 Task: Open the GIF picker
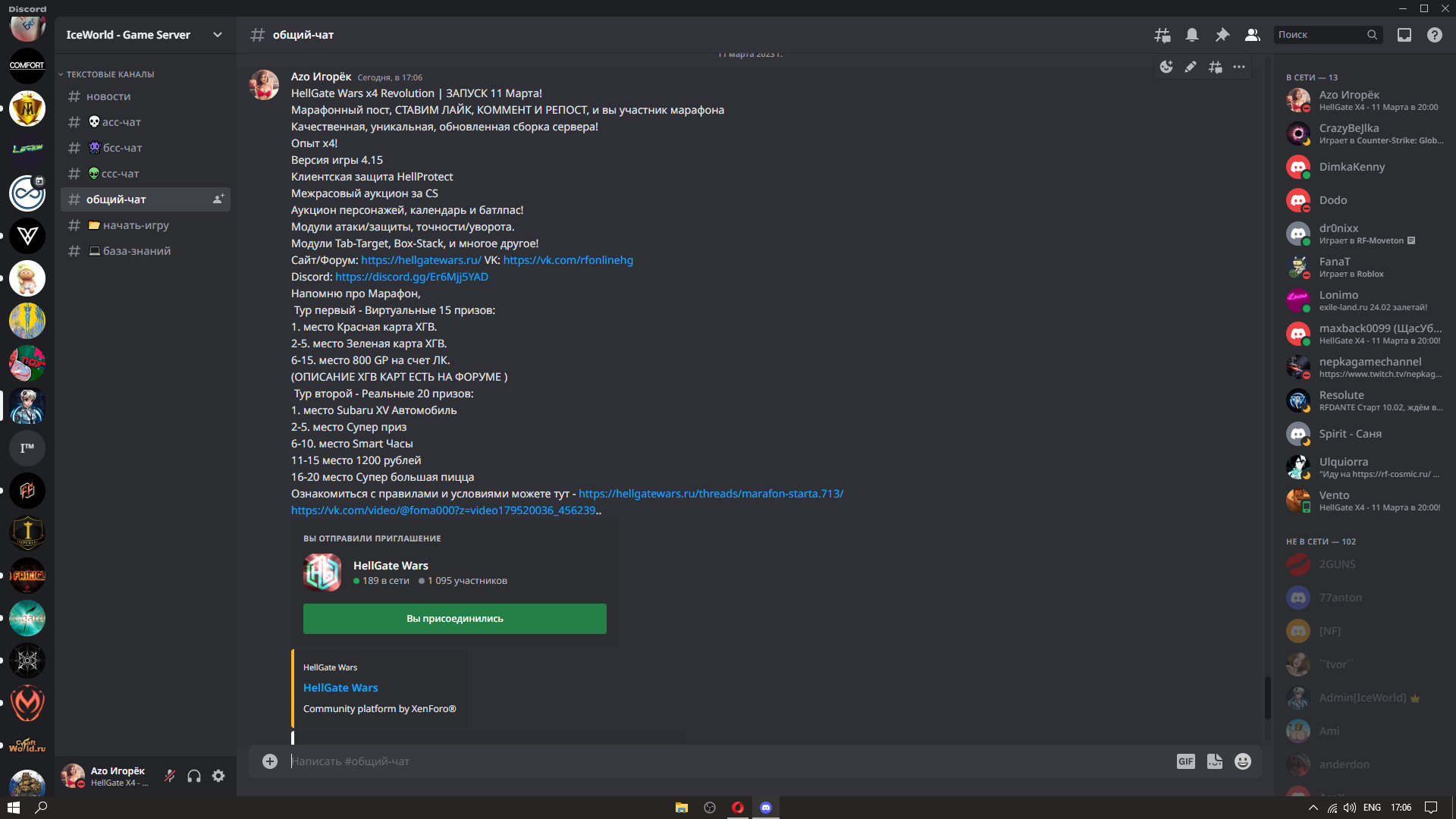tap(1186, 761)
